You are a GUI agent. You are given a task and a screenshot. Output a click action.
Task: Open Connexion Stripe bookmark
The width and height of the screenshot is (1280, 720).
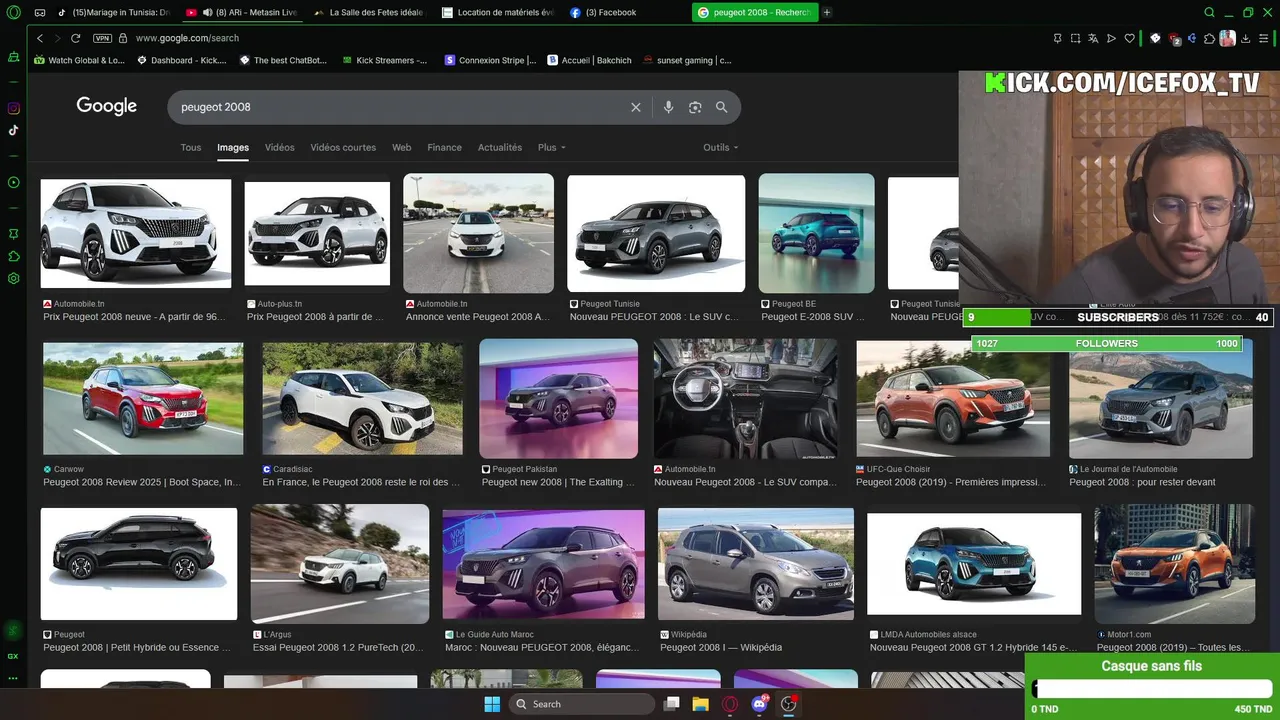(490, 60)
